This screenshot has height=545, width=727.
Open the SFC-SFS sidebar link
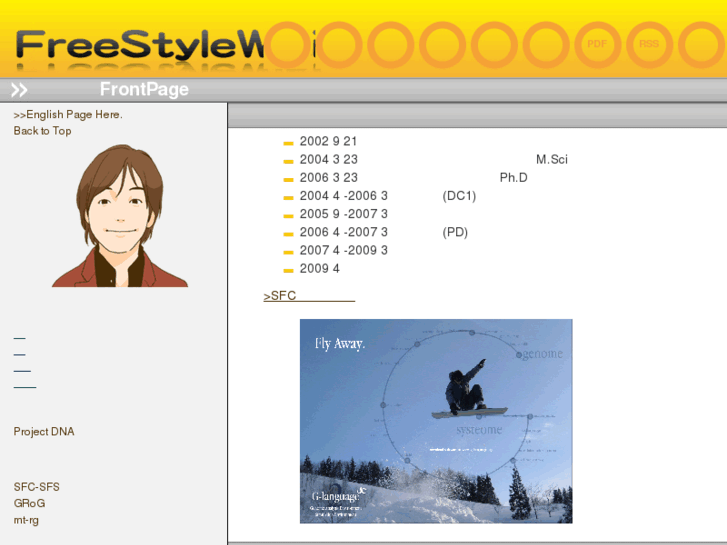point(37,487)
